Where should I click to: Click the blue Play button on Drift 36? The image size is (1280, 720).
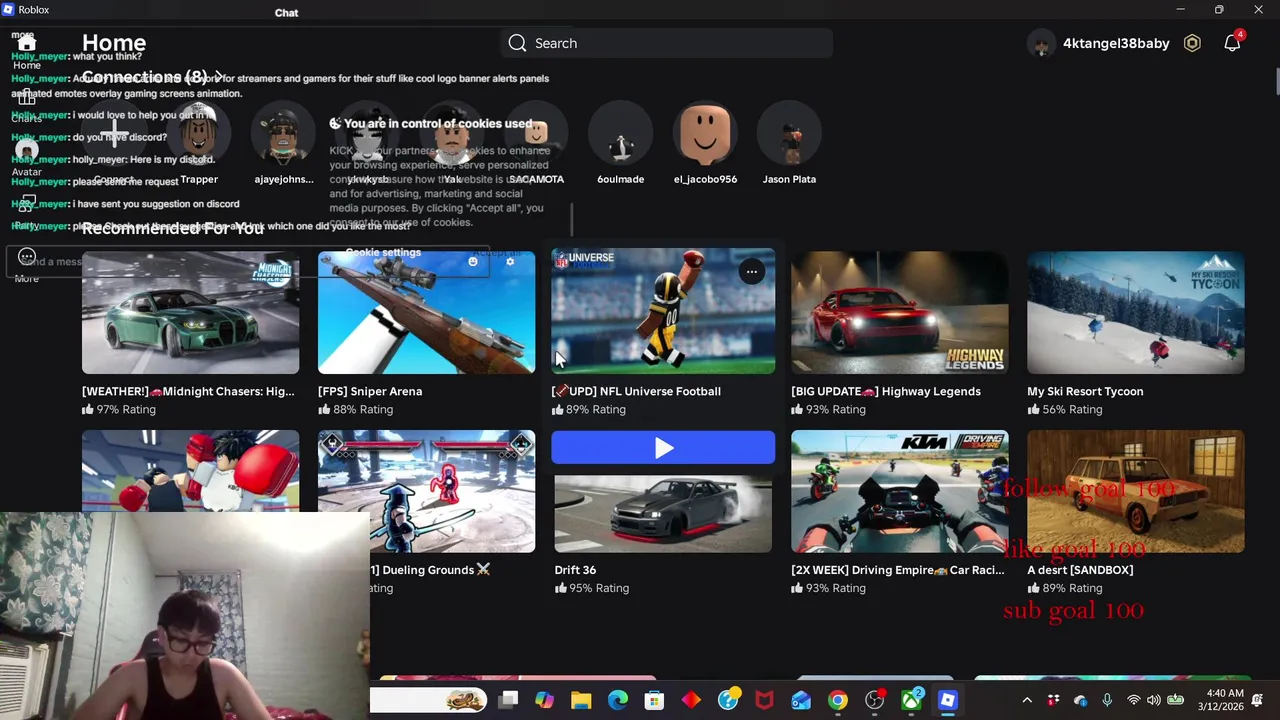tap(663, 448)
